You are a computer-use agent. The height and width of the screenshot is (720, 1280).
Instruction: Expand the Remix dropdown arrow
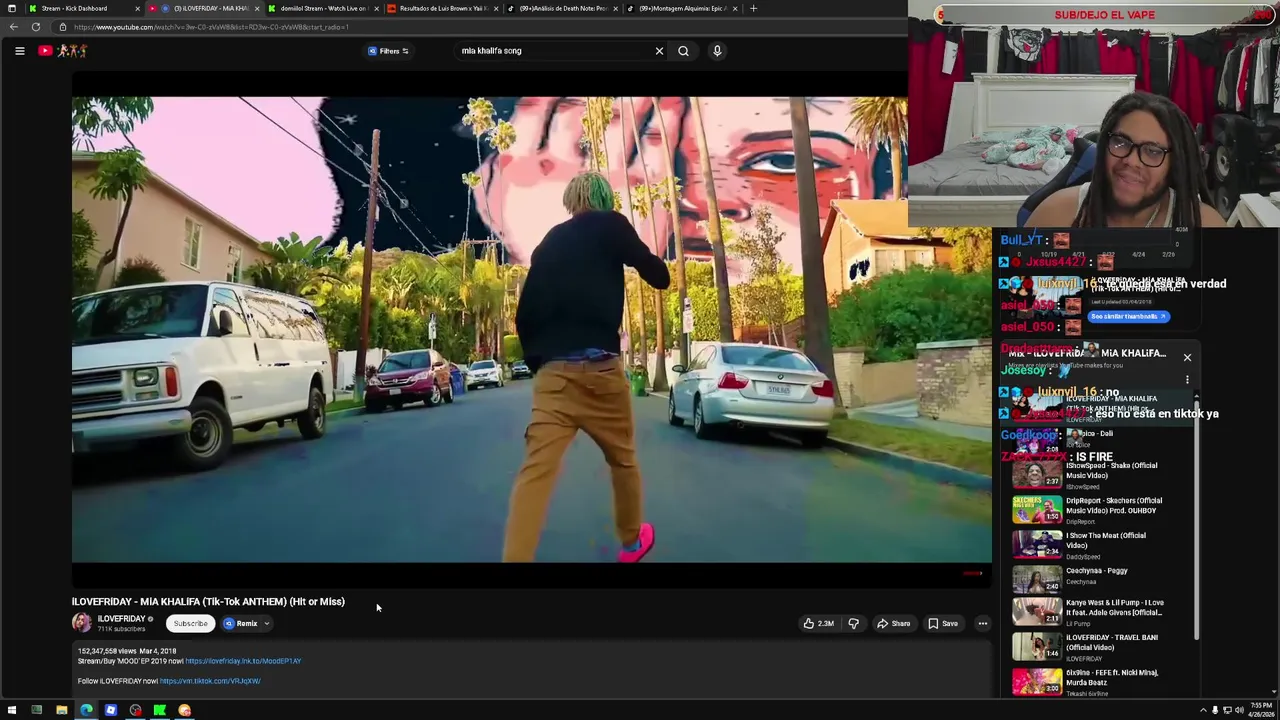click(267, 623)
